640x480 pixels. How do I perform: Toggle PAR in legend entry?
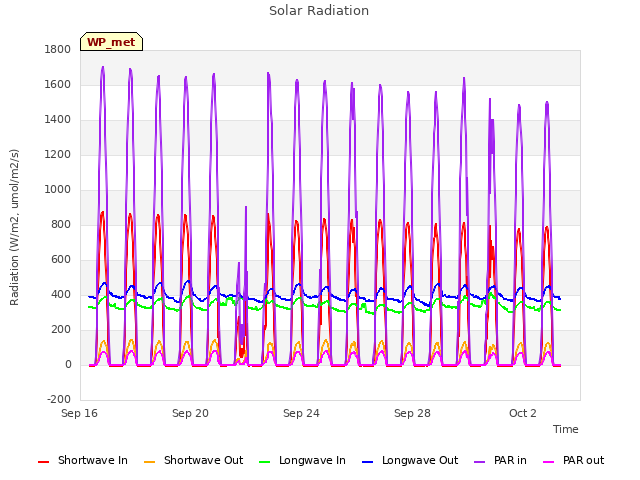pos(500,460)
